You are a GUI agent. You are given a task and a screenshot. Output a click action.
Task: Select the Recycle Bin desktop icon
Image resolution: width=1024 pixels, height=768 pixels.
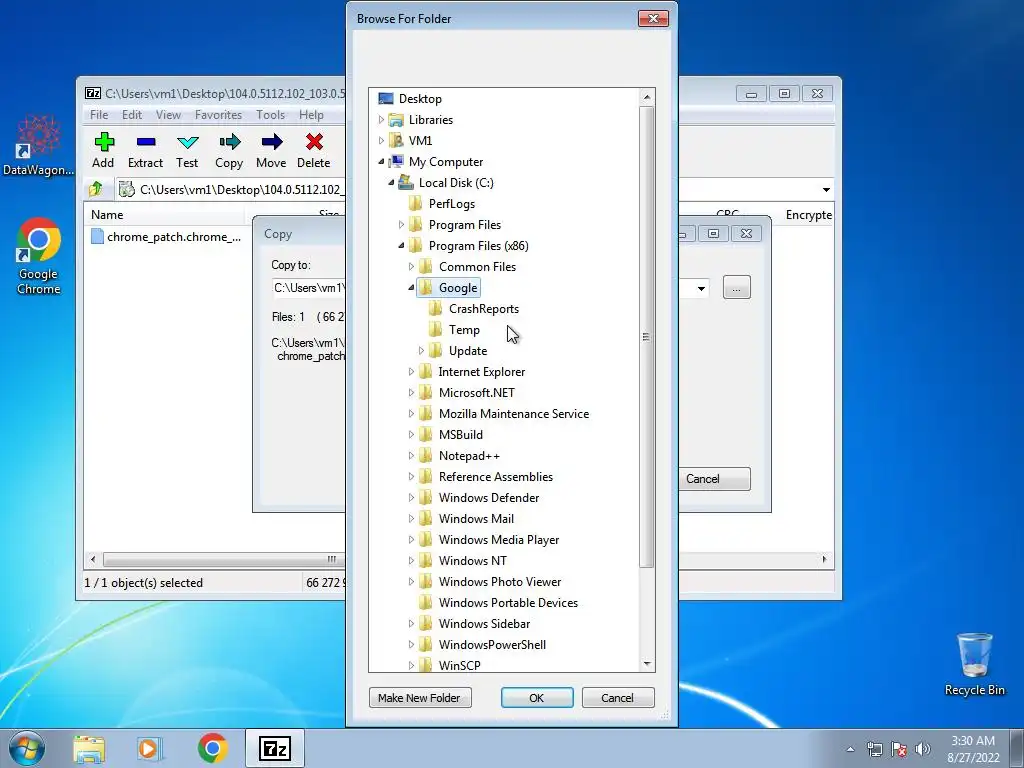click(974, 664)
